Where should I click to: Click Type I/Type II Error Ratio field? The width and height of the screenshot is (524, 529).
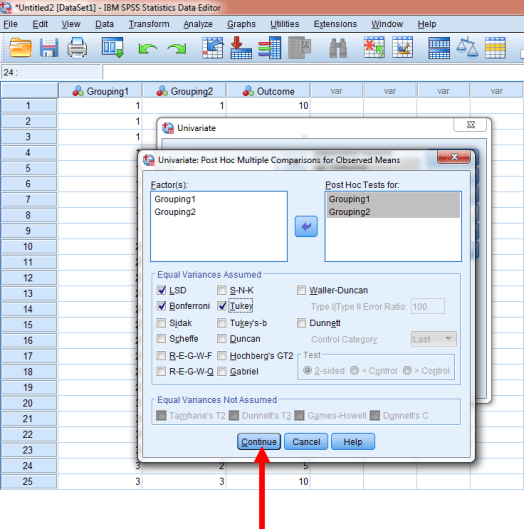[428, 306]
